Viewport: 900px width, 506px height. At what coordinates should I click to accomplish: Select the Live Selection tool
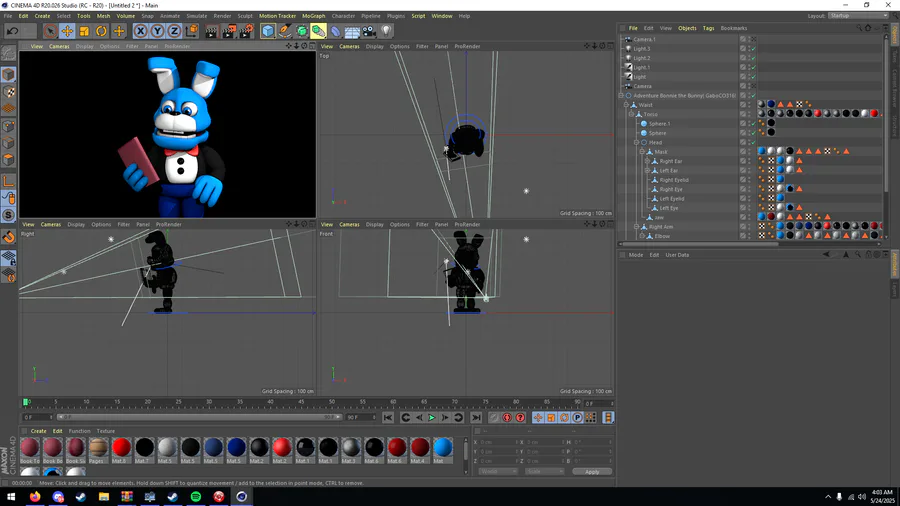[50, 31]
